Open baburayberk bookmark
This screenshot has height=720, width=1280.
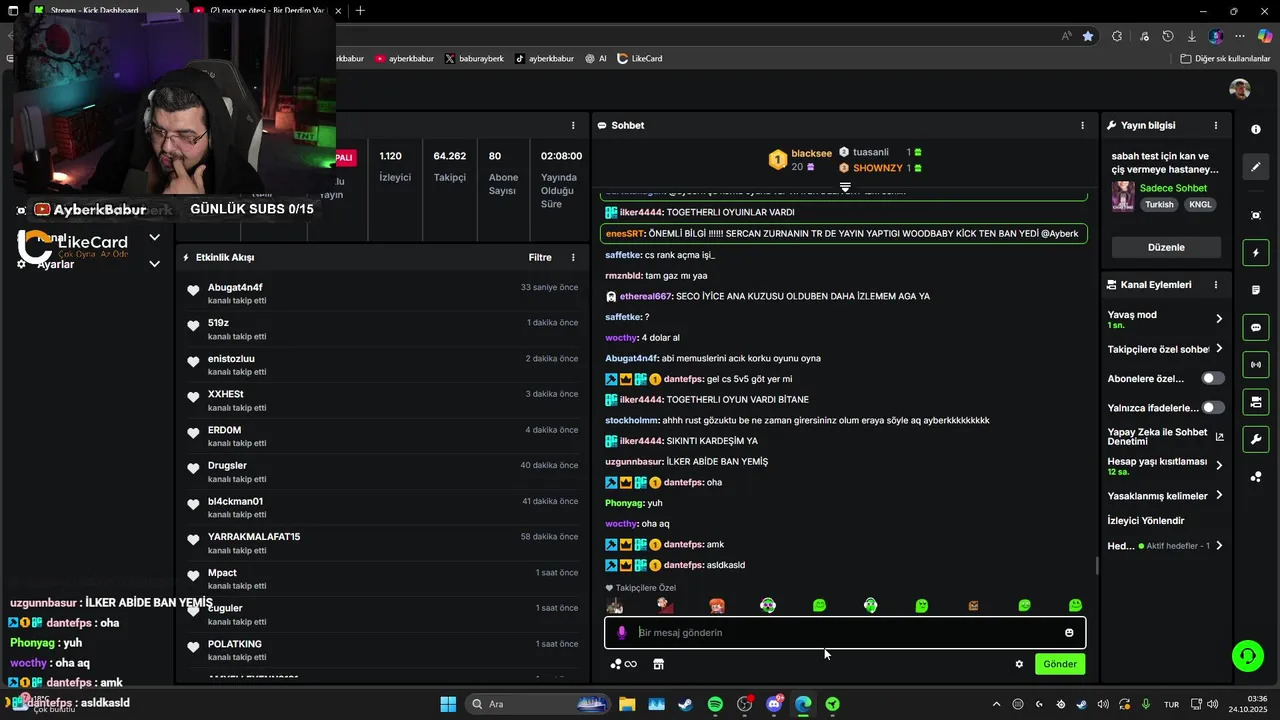pyautogui.click(x=474, y=58)
